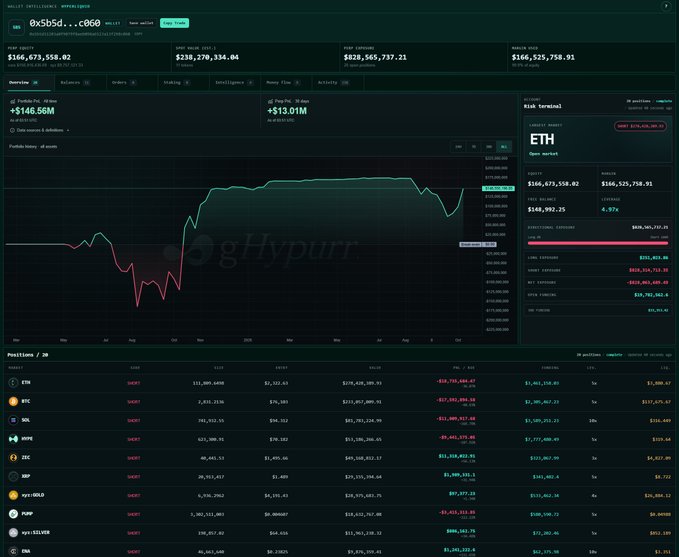Image resolution: width=679 pixels, height=557 pixels.
Task: Click the Market column header
Action: [x=16, y=368]
